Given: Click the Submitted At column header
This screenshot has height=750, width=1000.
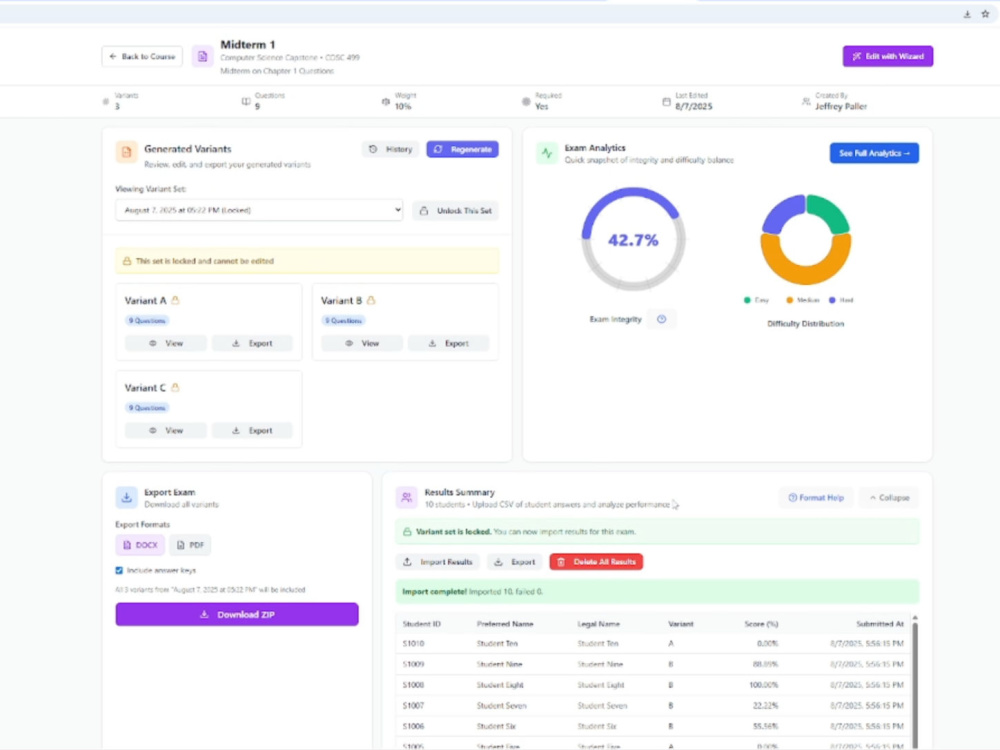Looking at the screenshot, I should click(879, 624).
